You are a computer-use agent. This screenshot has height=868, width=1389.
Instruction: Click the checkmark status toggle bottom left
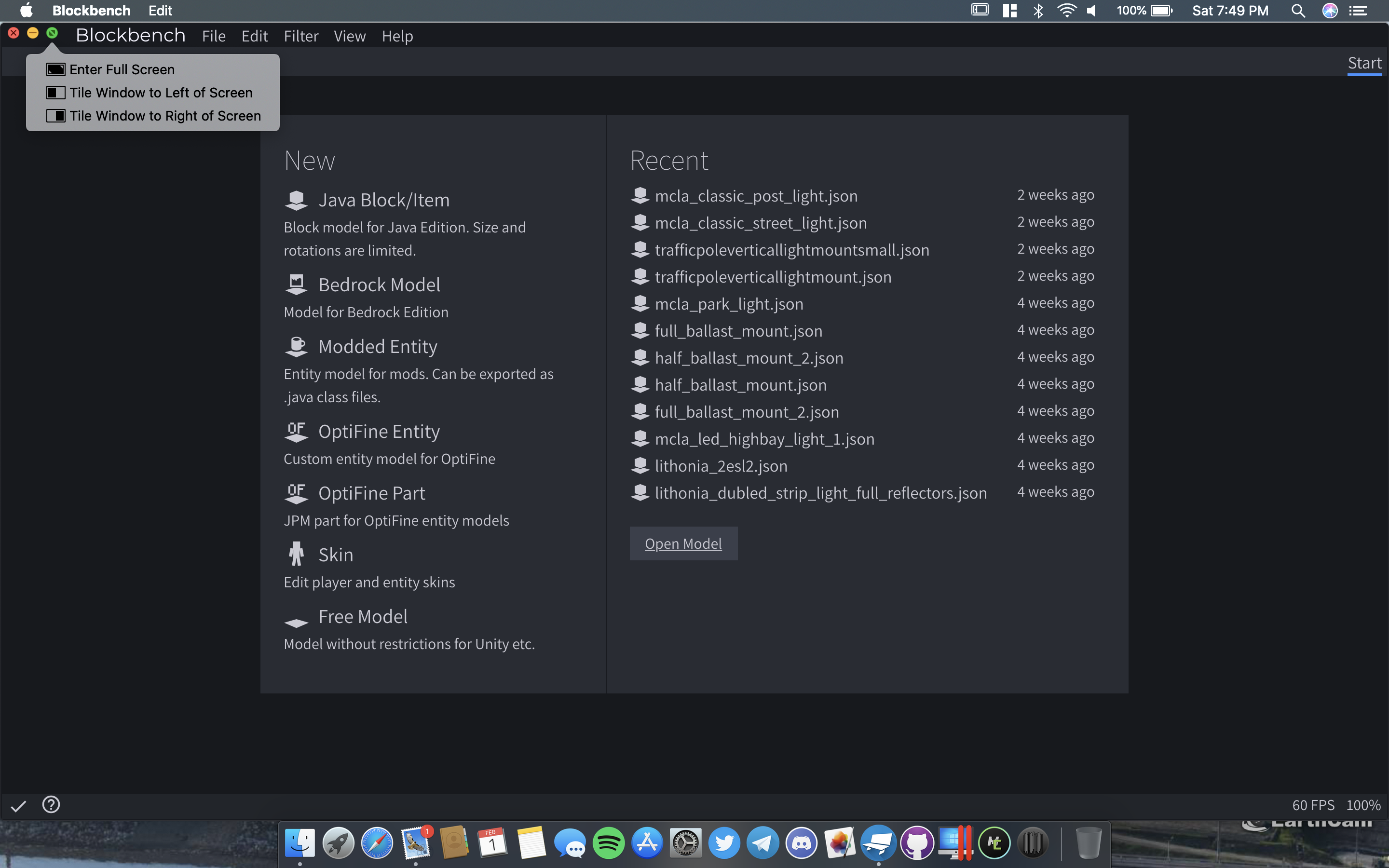pos(18,804)
